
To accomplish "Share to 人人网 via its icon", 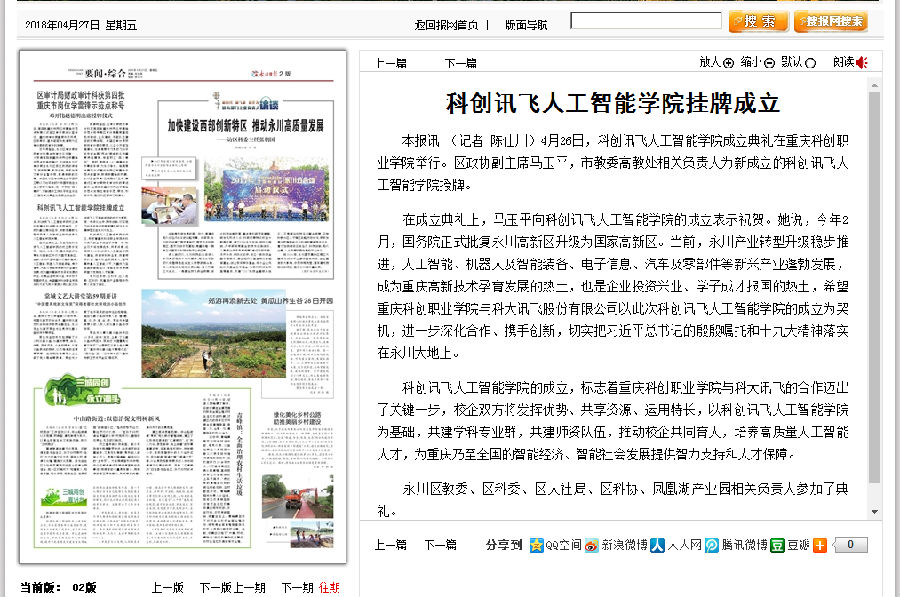I will pyautogui.click(x=657, y=545).
